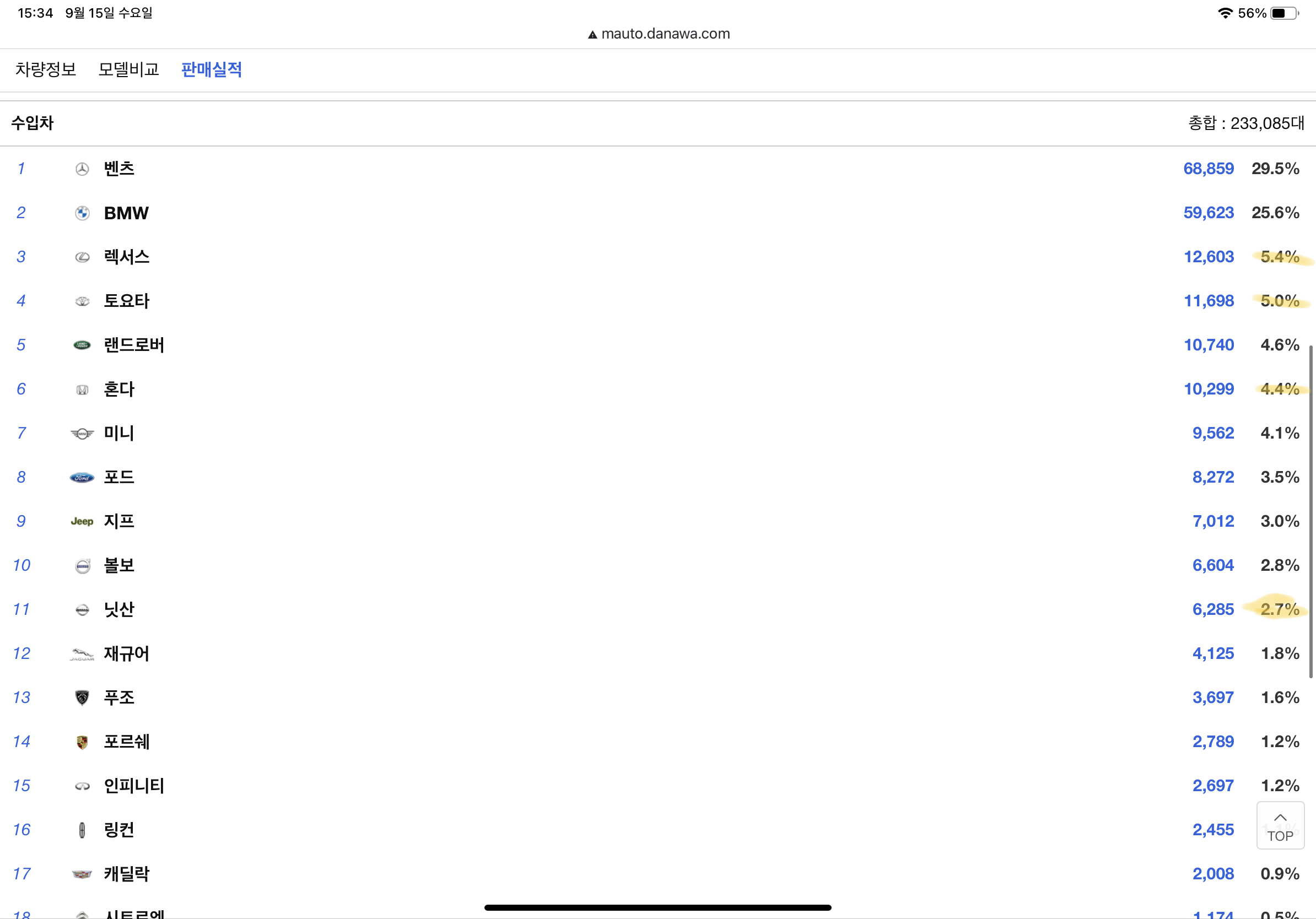Open the 랜드로버 brand link
The image size is (1316, 919).
point(134,345)
